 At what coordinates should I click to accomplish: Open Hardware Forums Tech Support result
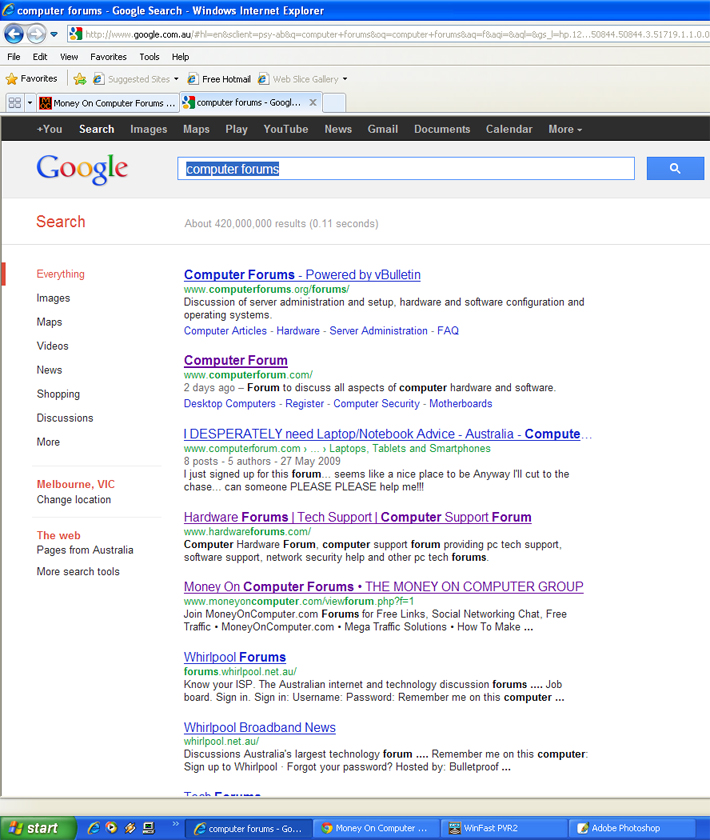357,518
